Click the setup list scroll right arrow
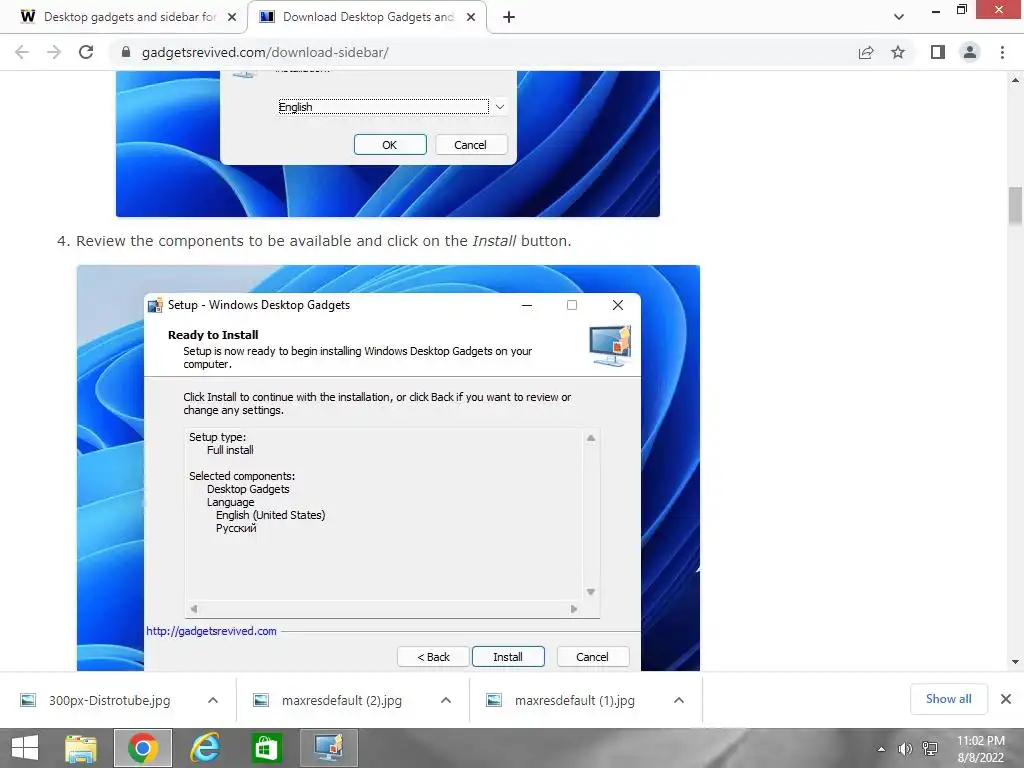 click(574, 609)
